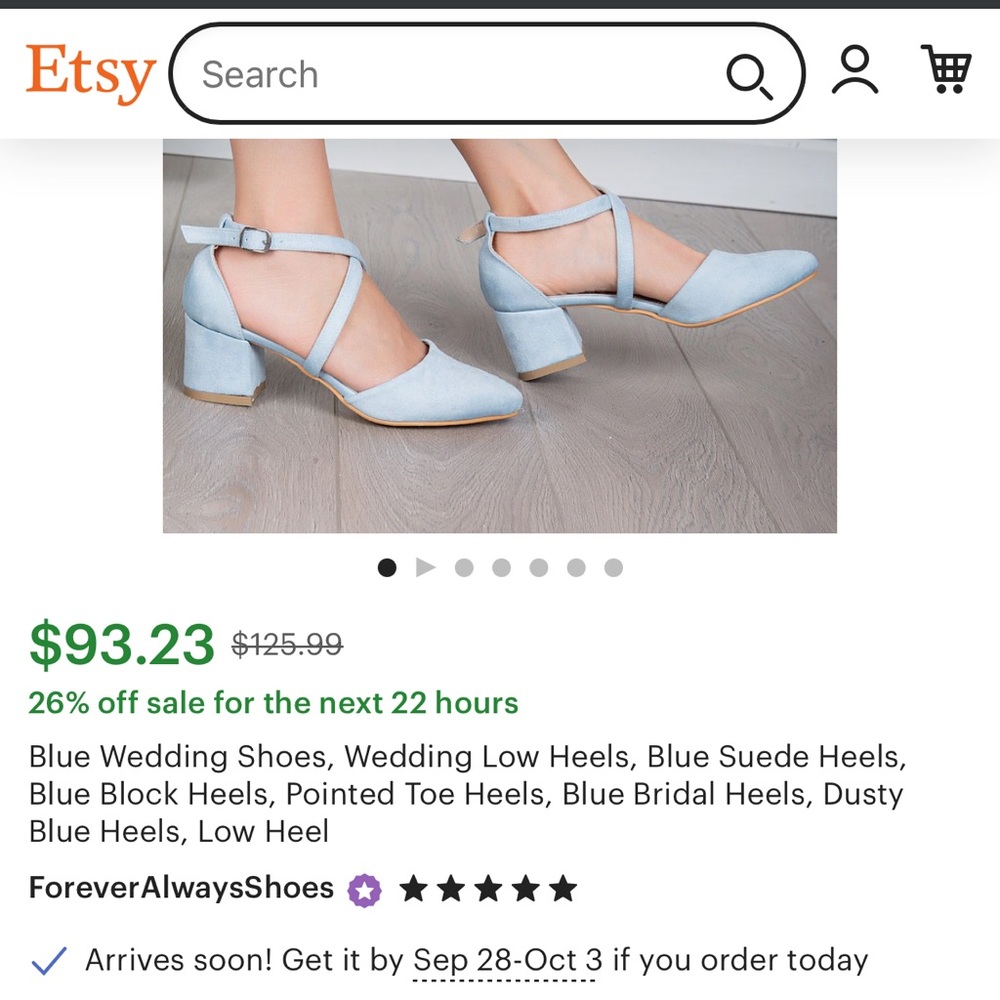Select the last carousel dot
This screenshot has height=1000, width=1000.
(x=615, y=567)
